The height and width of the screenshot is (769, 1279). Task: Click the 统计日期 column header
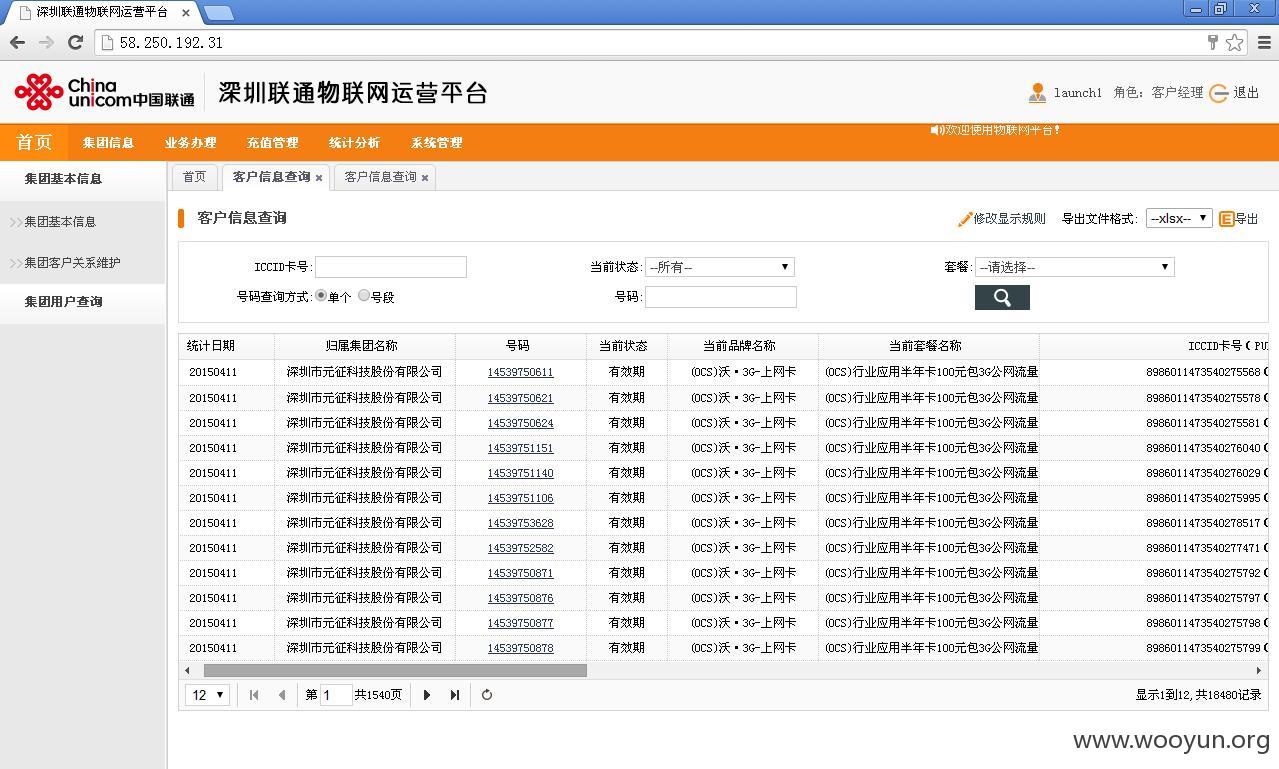click(x=226, y=346)
